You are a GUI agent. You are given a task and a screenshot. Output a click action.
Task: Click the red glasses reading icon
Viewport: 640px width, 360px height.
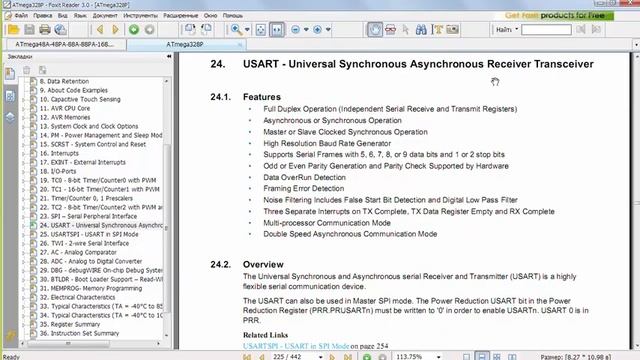(x=391, y=29)
